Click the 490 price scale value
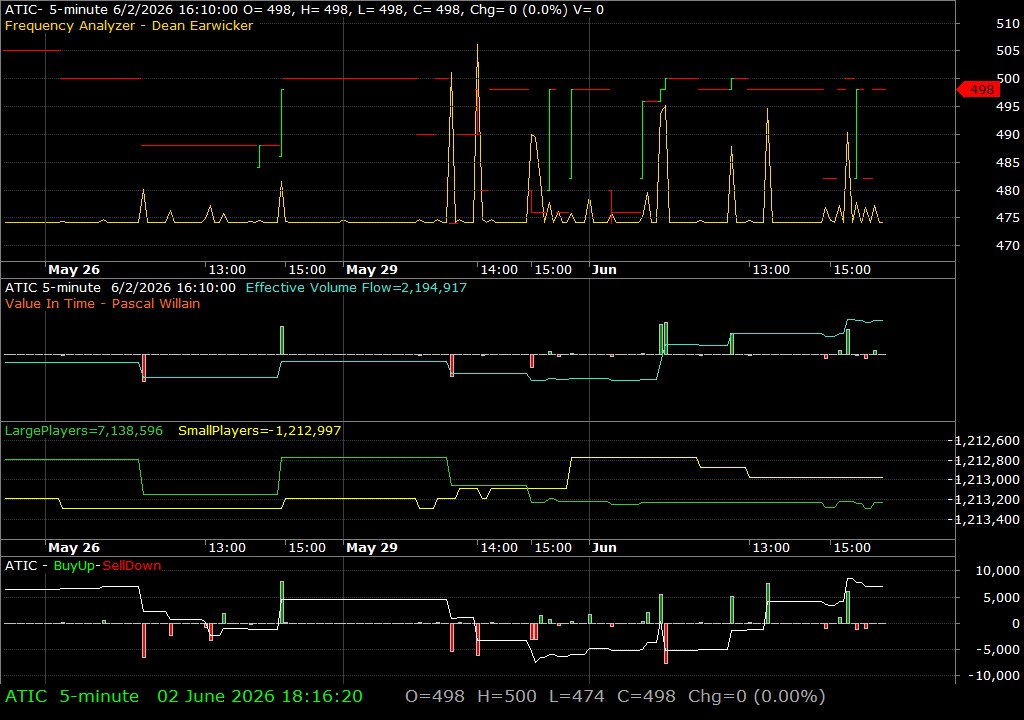 pyautogui.click(x=1008, y=135)
